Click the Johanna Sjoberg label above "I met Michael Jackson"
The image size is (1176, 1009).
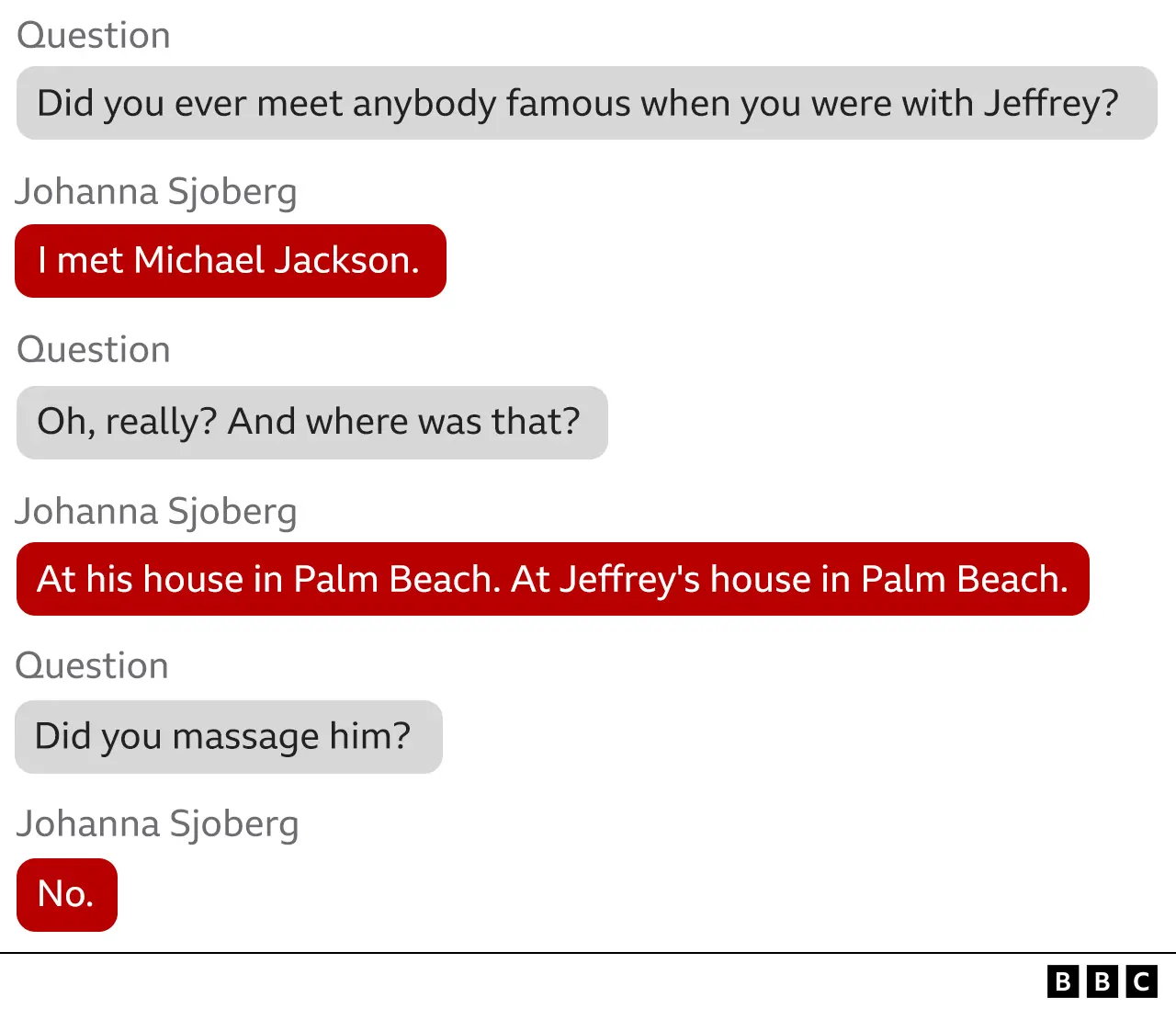click(156, 192)
